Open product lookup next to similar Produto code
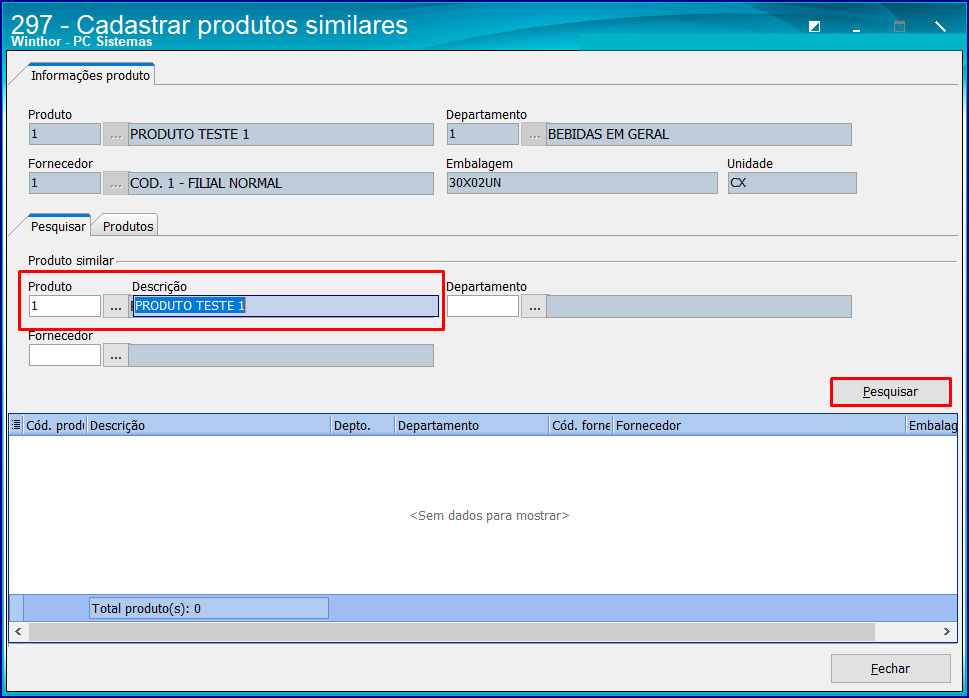 (x=116, y=306)
